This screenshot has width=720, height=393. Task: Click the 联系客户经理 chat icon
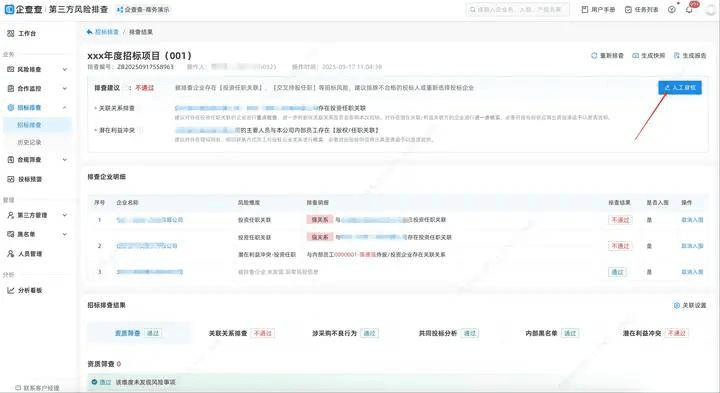pyautogui.click(x=18, y=388)
